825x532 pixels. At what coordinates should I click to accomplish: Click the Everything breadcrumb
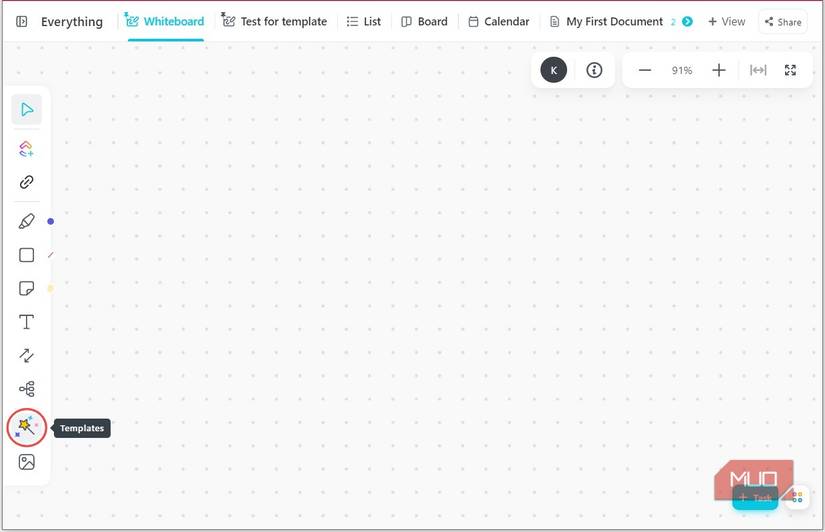[x=72, y=22]
